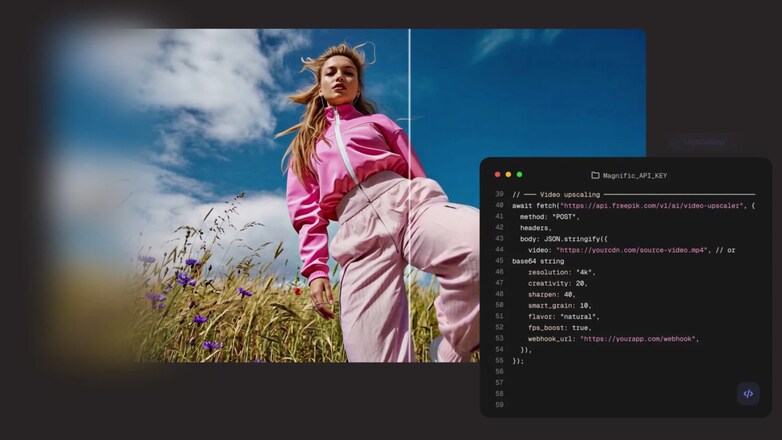Click the sharpen: 40 line
The image size is (782, 440).
point(552,294)
